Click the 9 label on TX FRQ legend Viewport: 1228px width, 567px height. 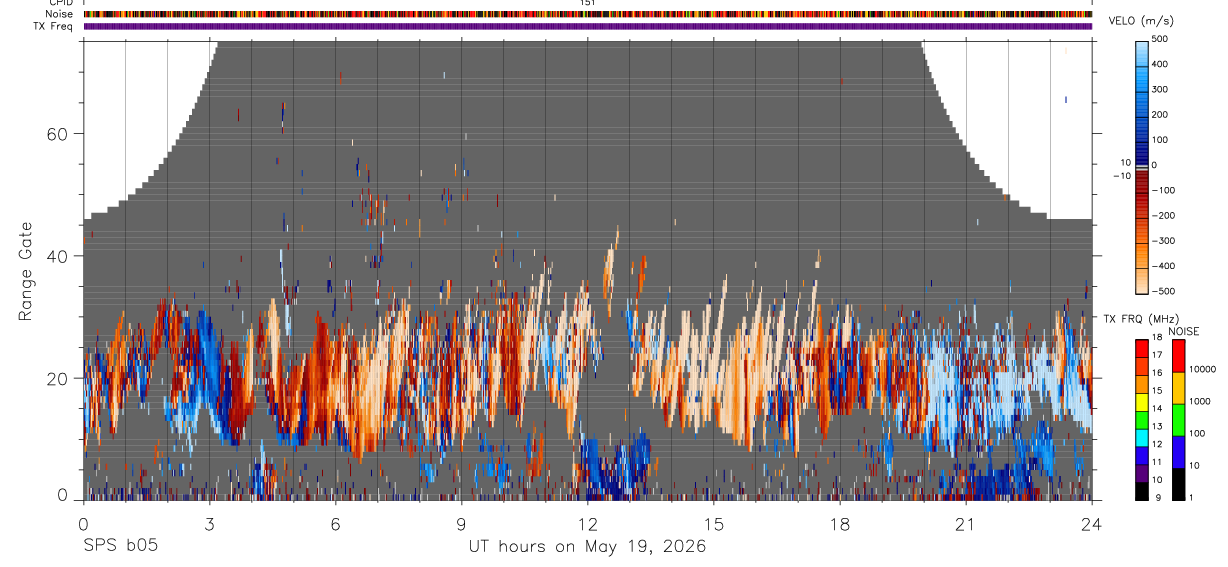pos(1156,498)
